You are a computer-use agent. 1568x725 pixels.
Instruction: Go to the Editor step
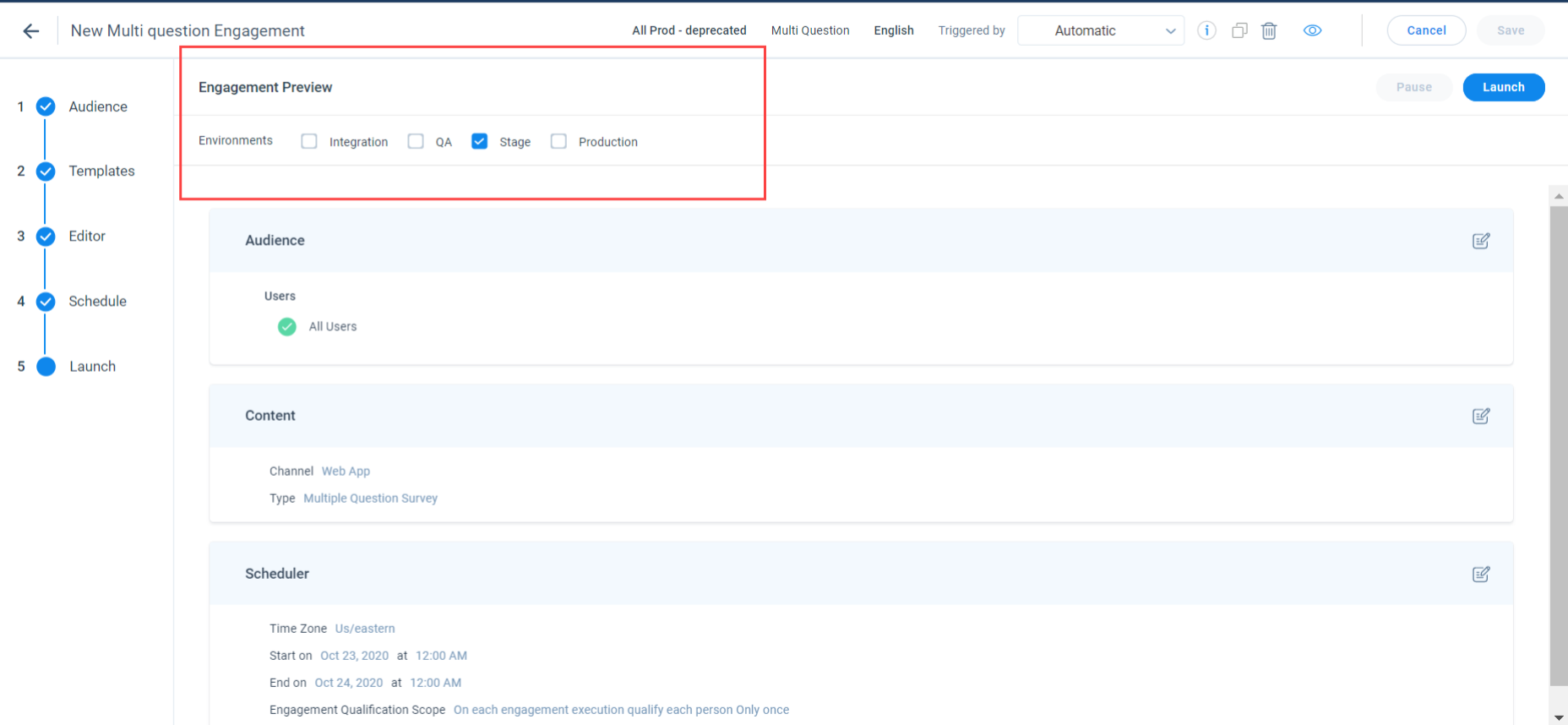pos(87,236)
